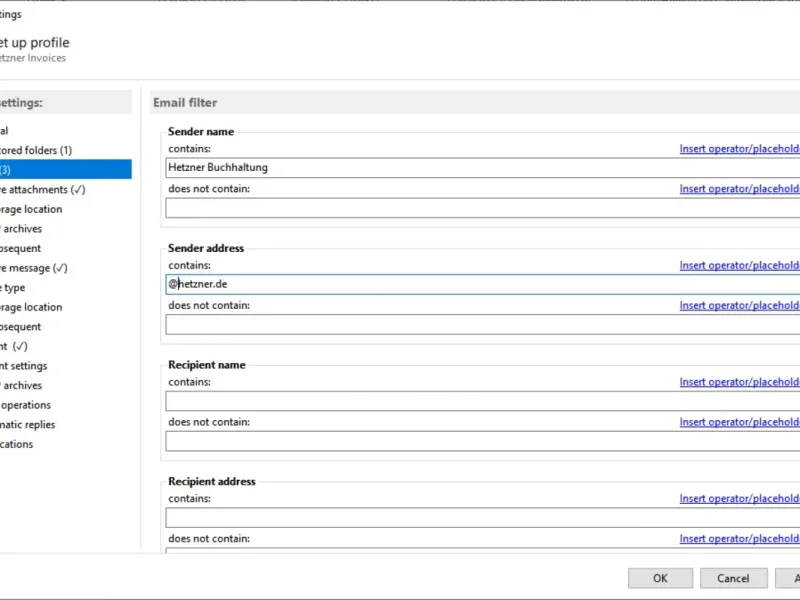Select the file operations sidebar entry
The height and width of the screenshot is (600, 800).
[25, 405]
